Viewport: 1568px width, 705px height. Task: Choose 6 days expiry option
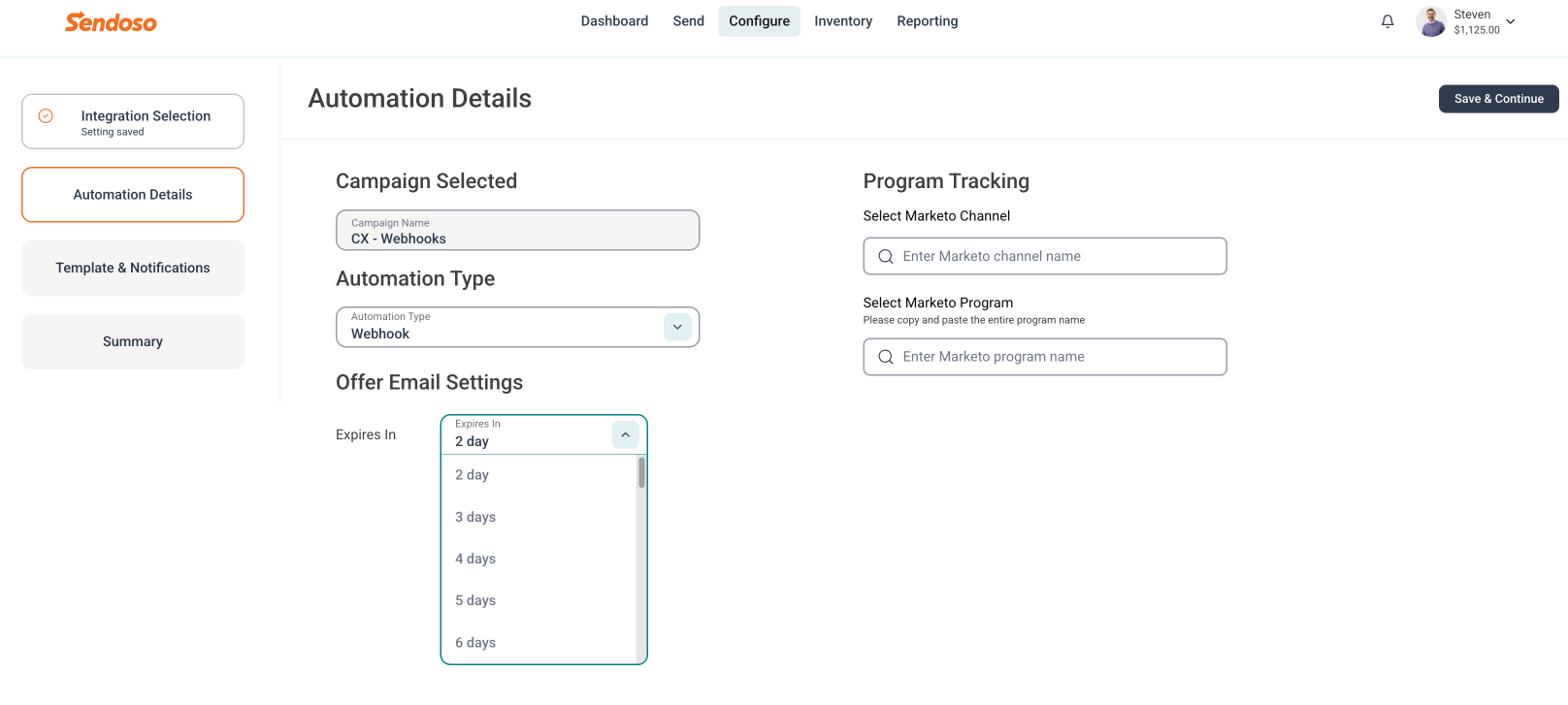coord(539,642)
